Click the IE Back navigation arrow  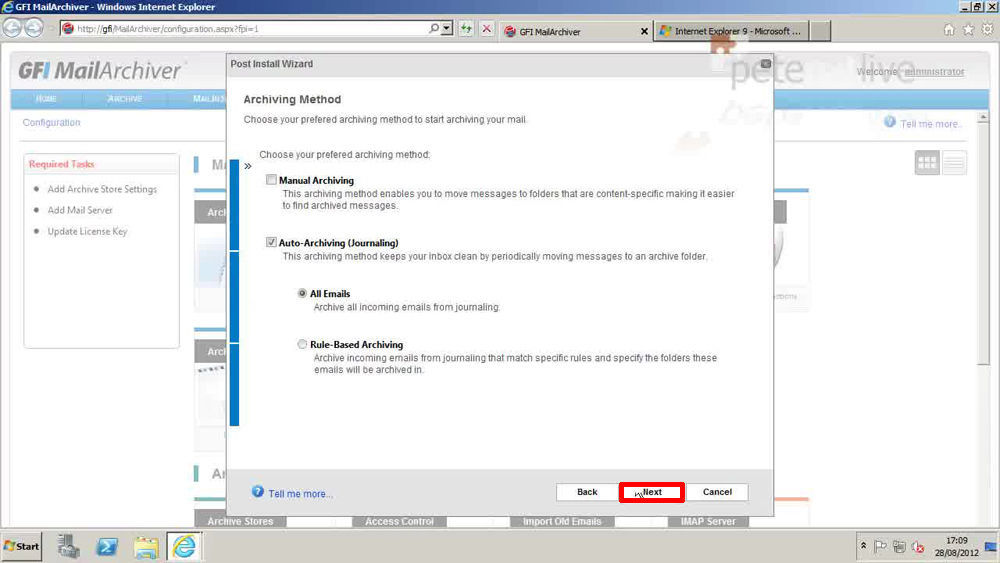pyautogui.click(x=12, y=28)
